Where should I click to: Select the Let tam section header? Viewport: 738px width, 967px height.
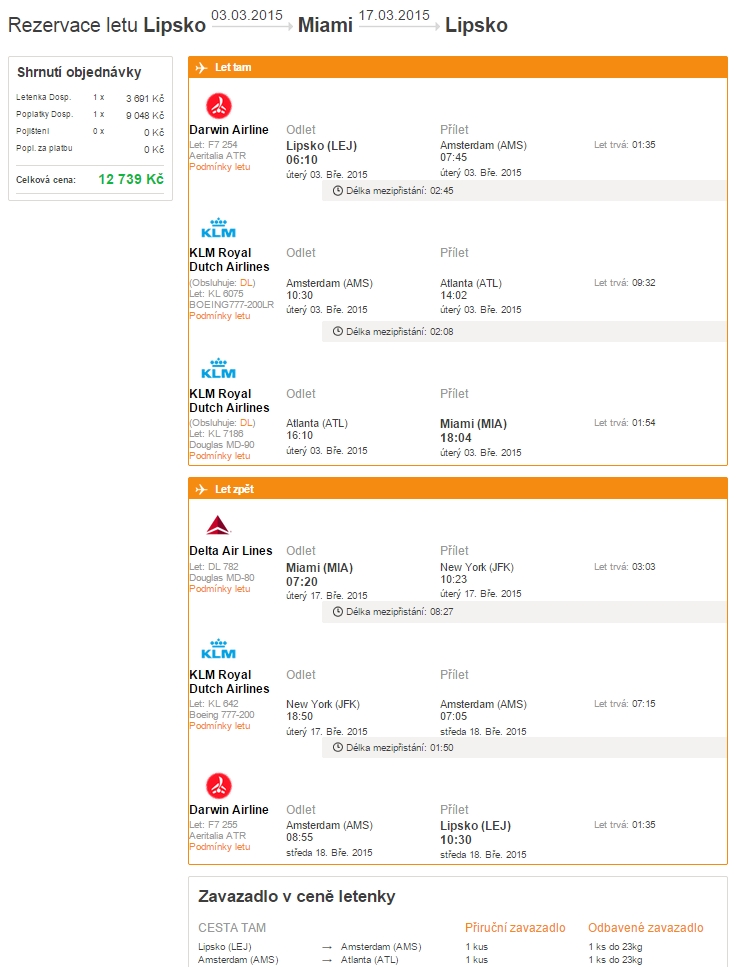(457, 67)
